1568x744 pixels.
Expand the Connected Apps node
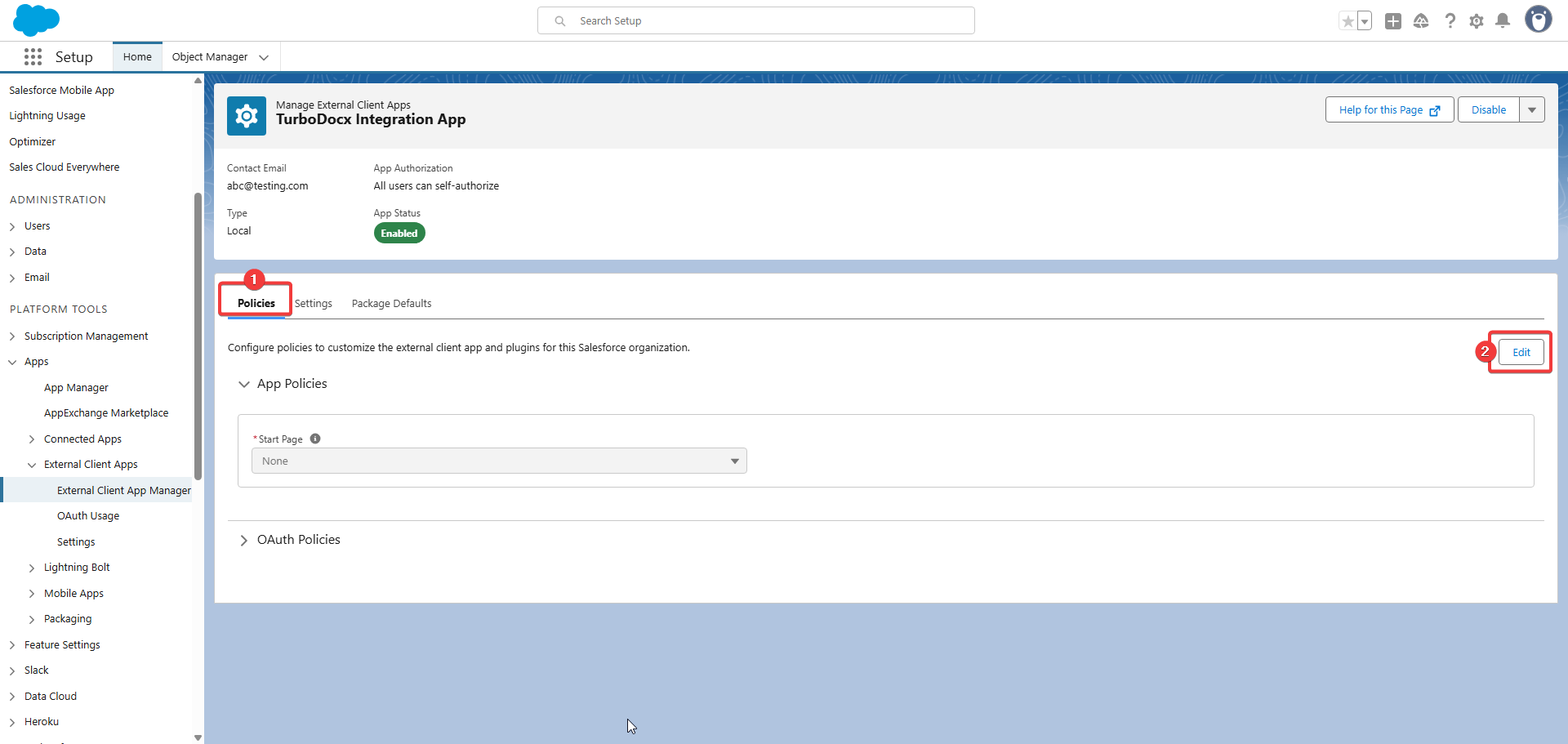pos(32,439)
